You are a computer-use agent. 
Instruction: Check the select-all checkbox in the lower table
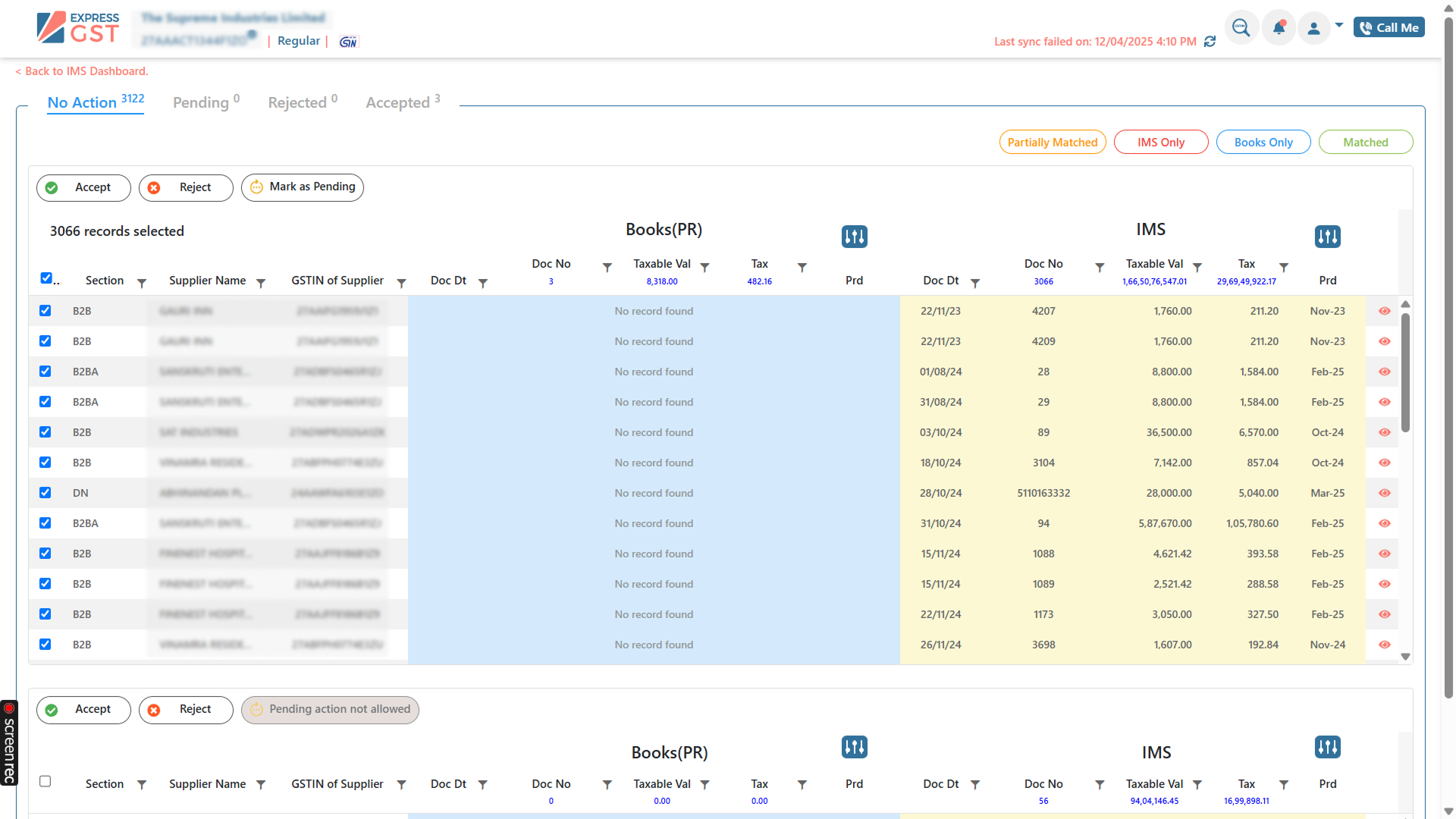click(45, 781)
